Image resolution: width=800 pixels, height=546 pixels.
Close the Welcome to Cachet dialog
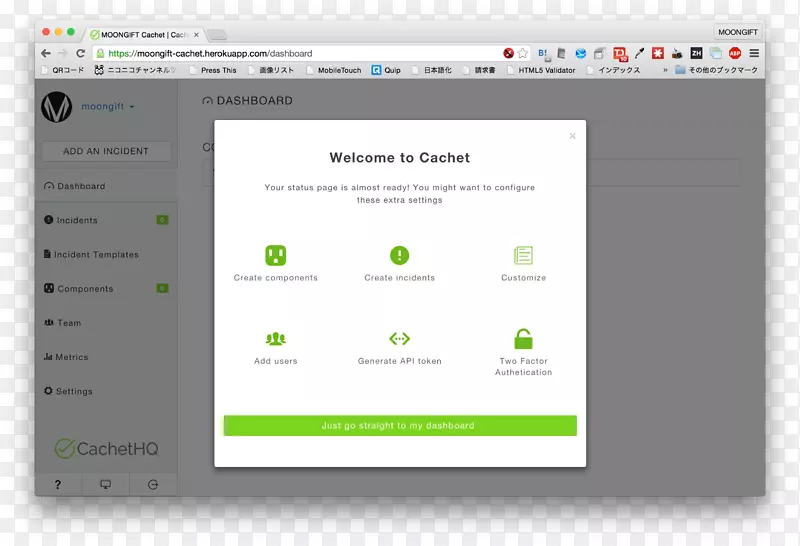click(572, 136)
